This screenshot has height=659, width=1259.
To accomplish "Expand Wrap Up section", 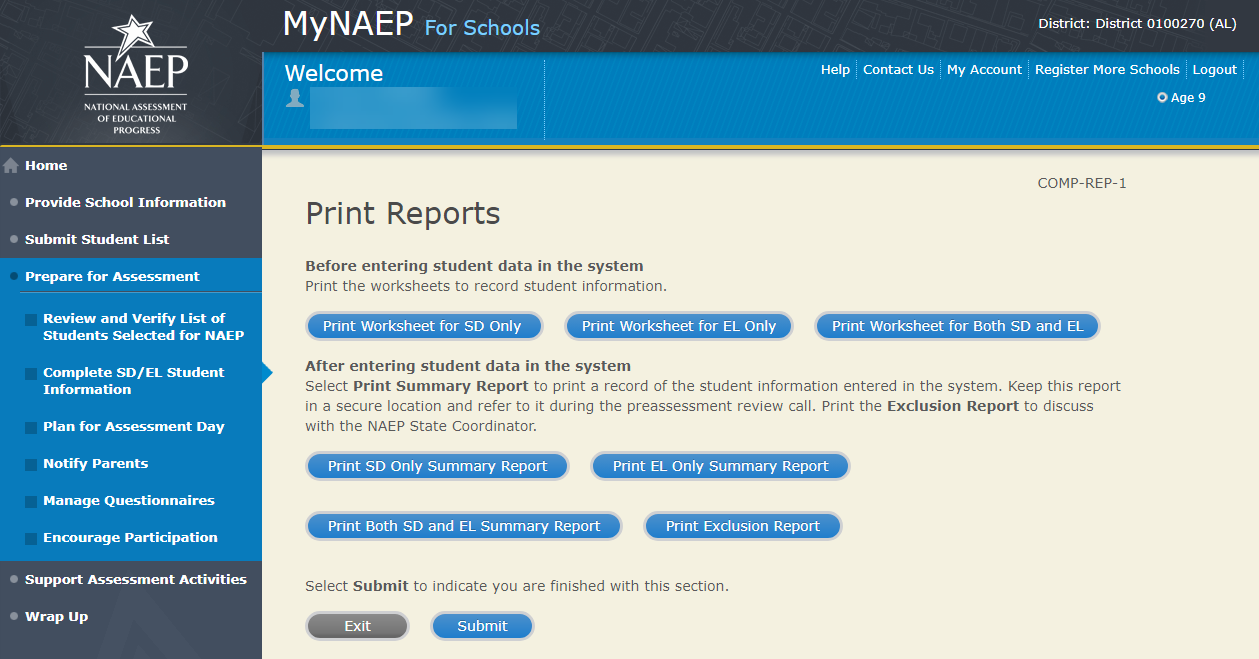I will 56,617.
